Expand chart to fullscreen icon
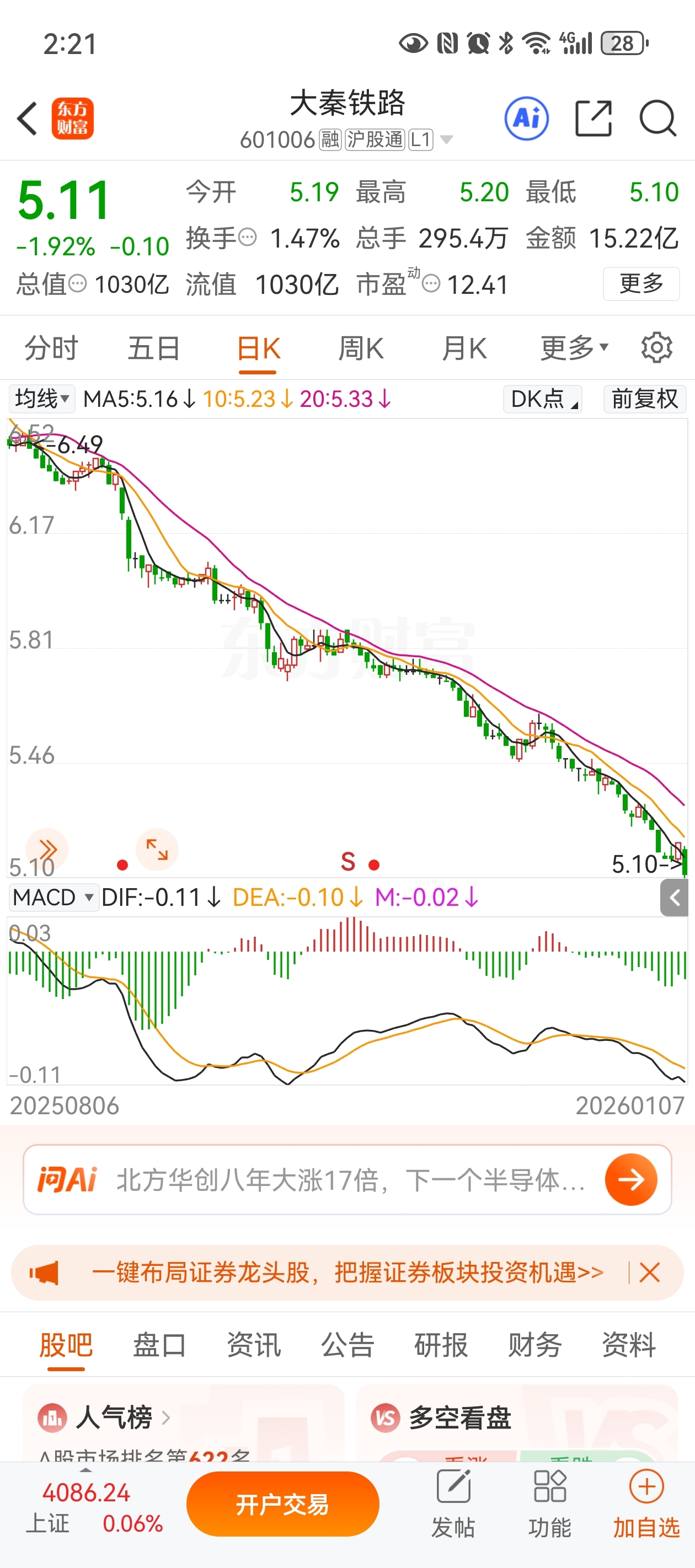The height and width of the screenshot is (1568, 695). coord(157,849)
